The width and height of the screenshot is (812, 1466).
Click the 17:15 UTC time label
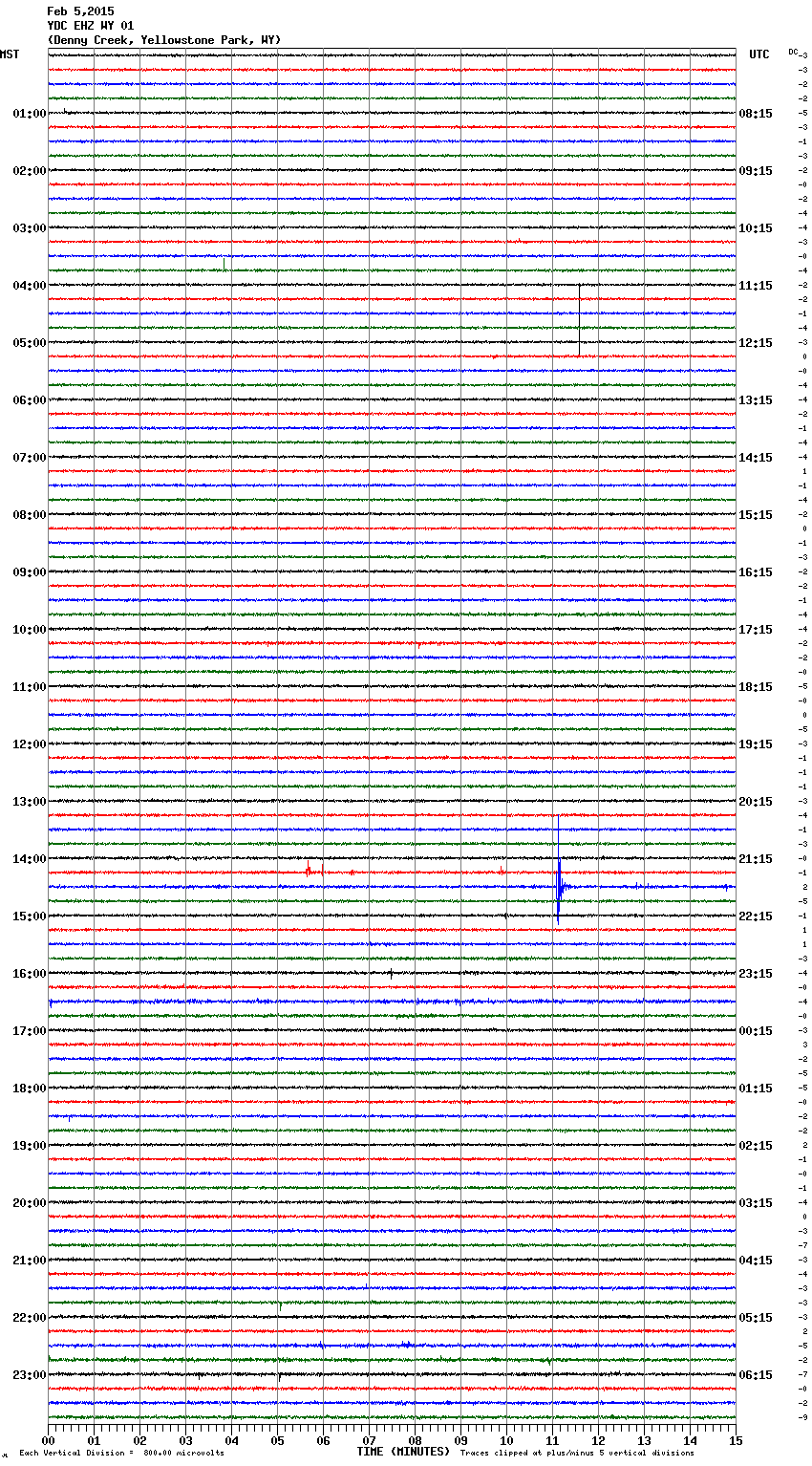click(x=756, y=630)
